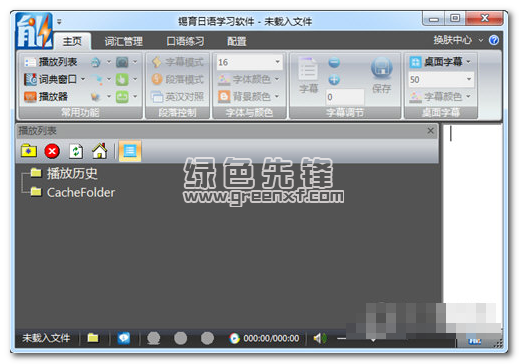Image resolution: width=519 pixels, height=364 pixels.
Task: Click the blue save disk icon
Action: (x=381, y=68)
